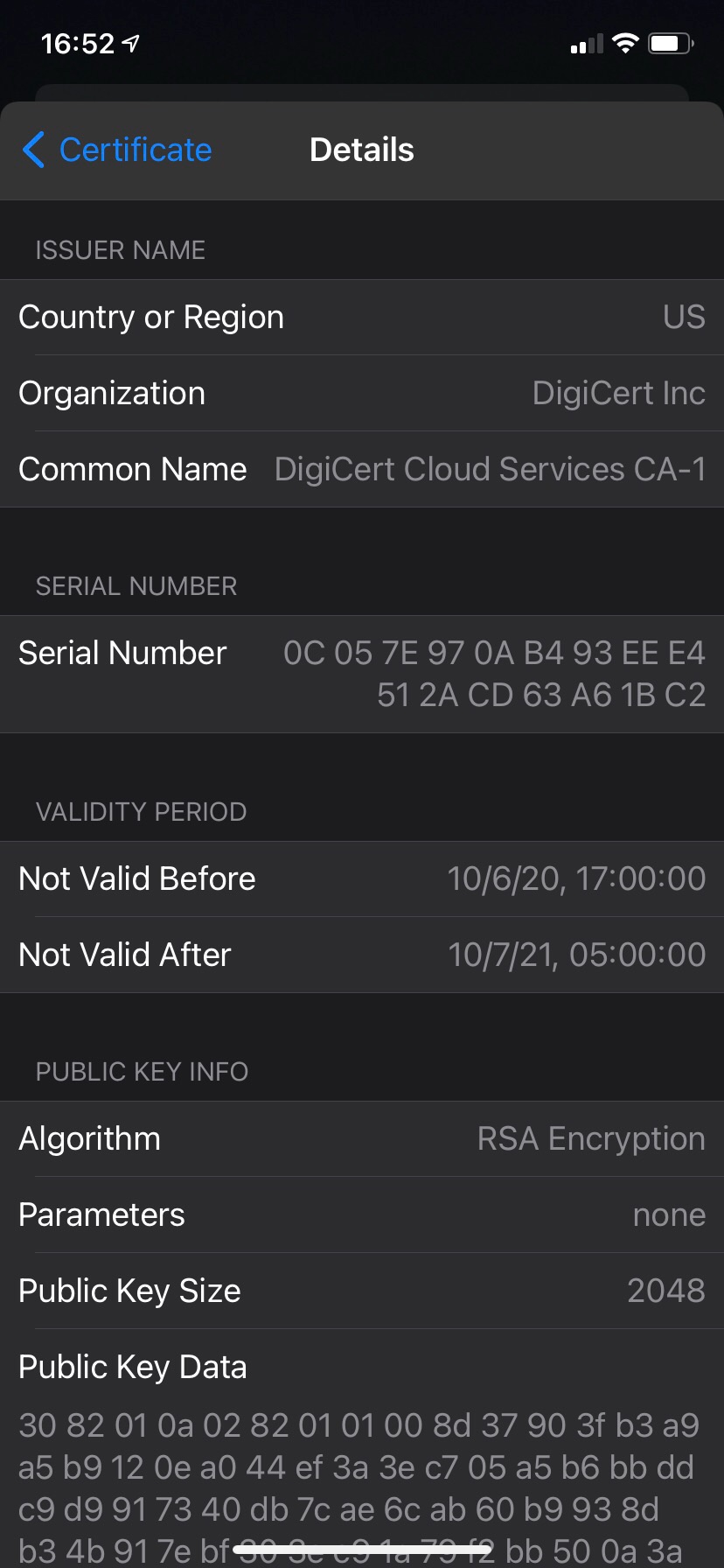
Task: Tap the ISSUER NAME section header
Action: pyautogui.click(x=121, y=250)
